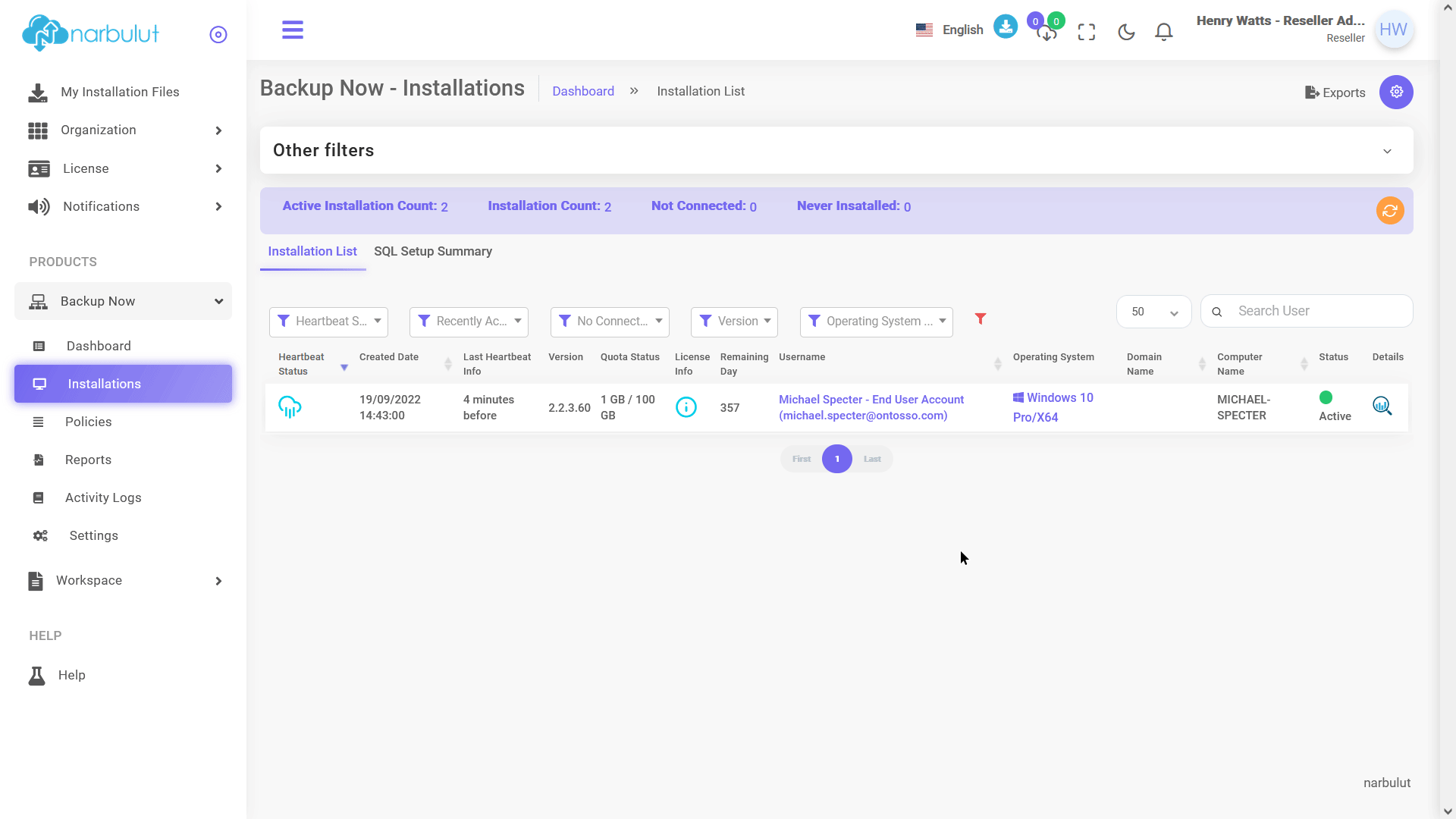Click the US flag language icon

924,30
